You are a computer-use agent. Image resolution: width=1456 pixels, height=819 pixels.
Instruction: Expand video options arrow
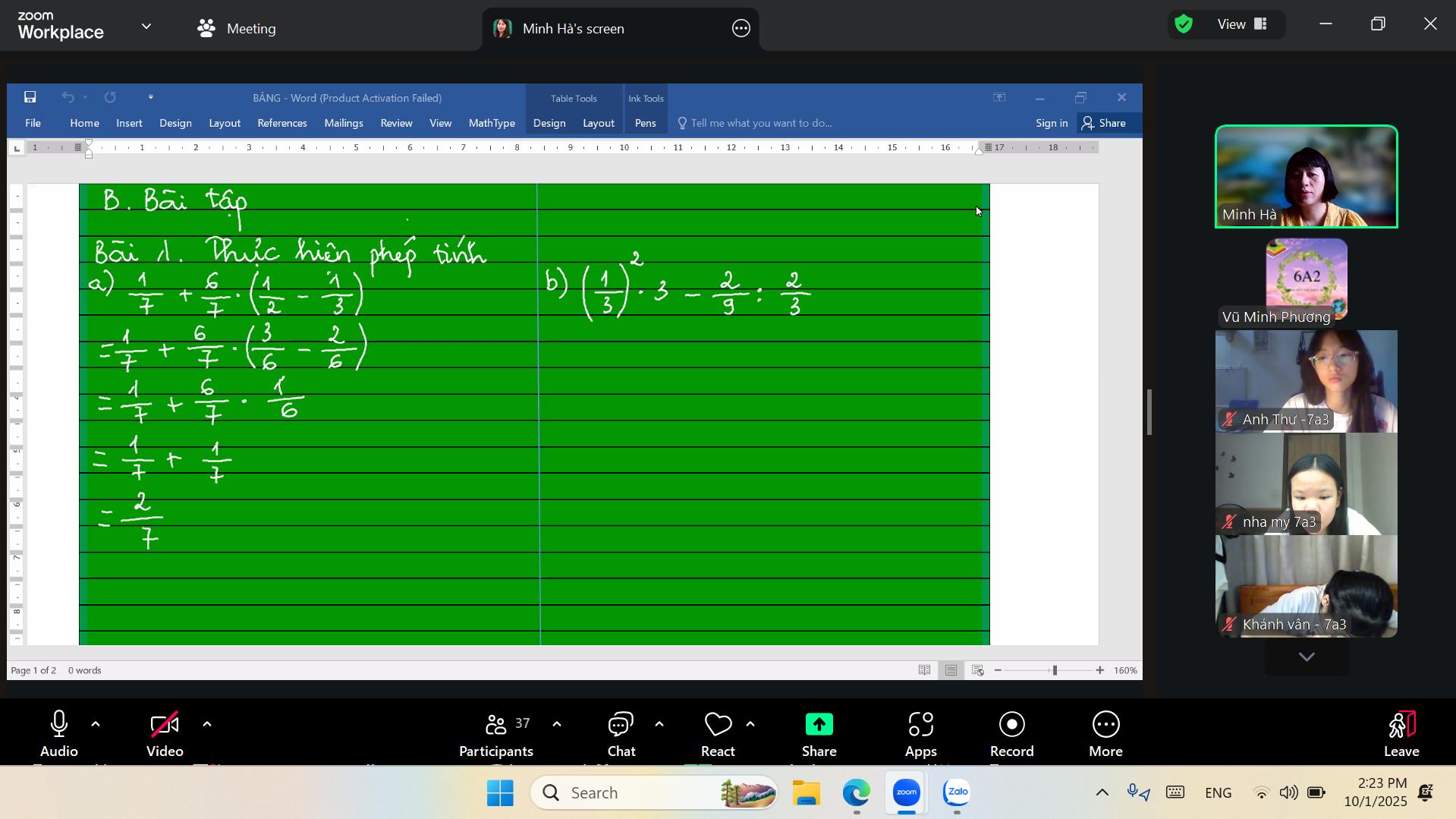pyautogui.click(x=207, y=724)
